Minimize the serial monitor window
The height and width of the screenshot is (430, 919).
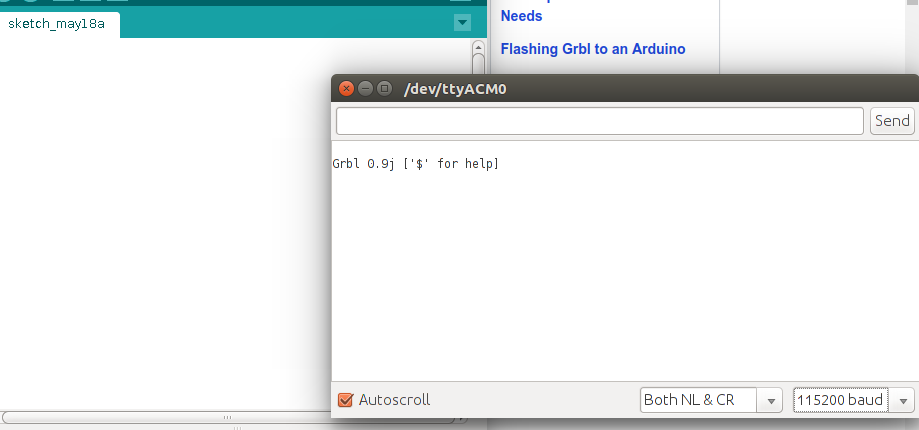point(365,88)
